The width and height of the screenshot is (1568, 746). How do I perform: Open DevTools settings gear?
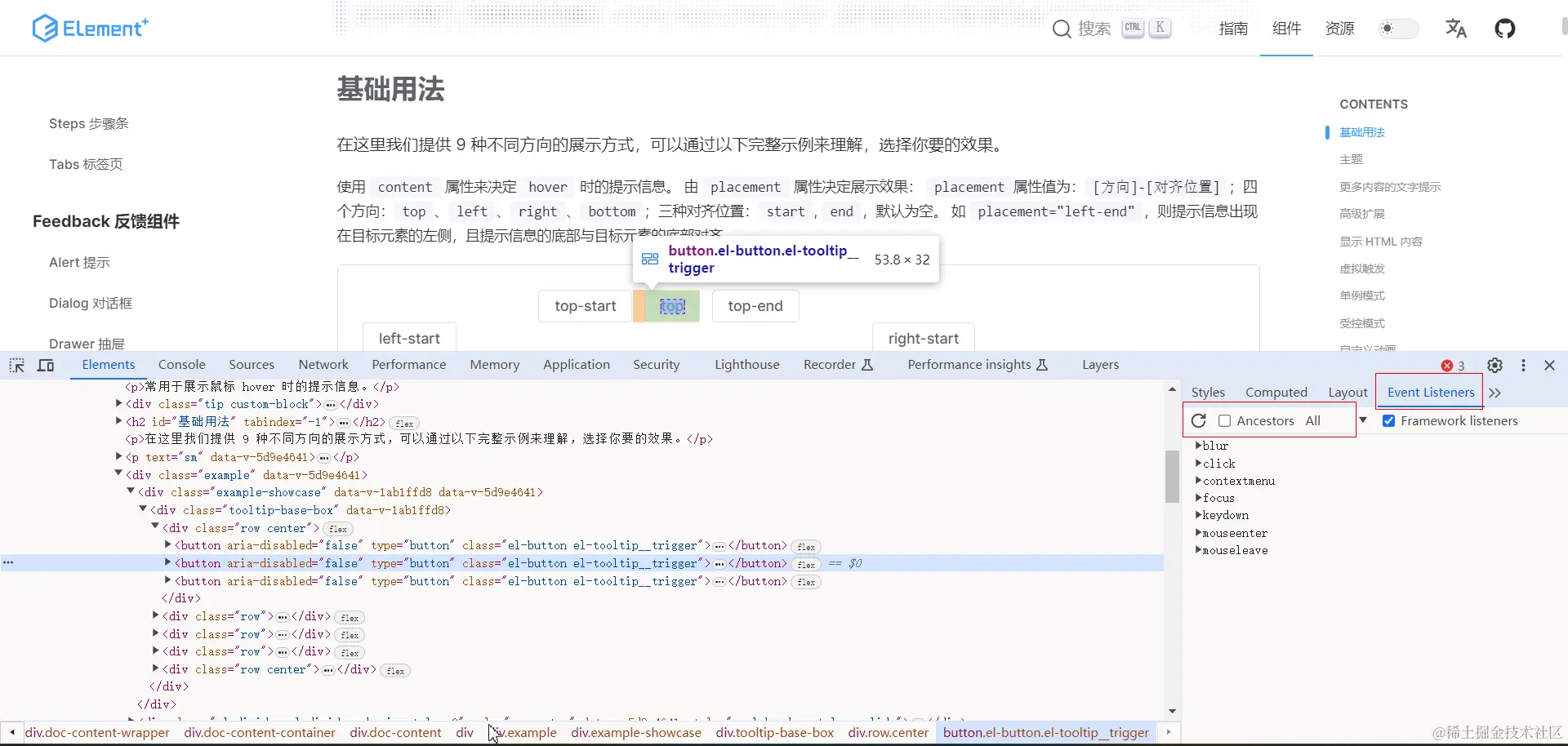(x=1494, y=365)
